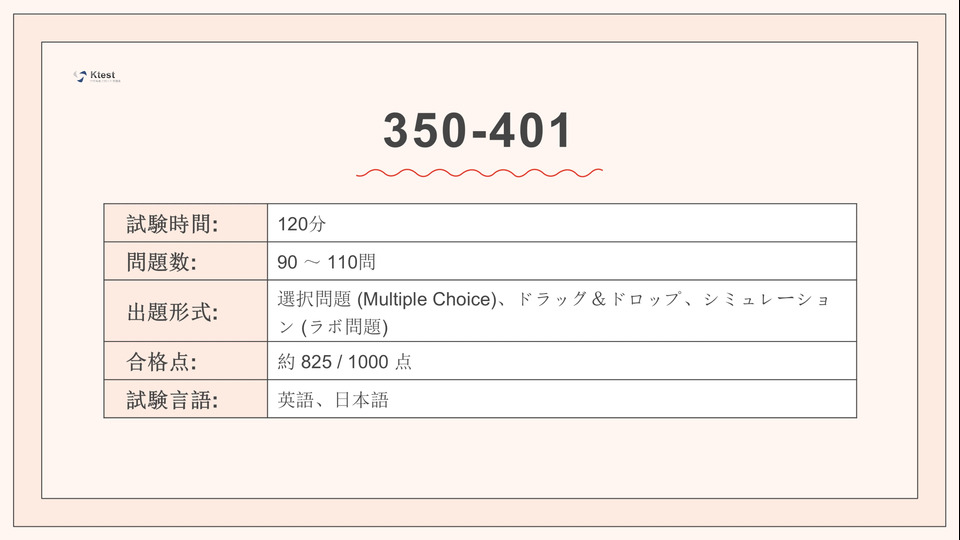Click the red wavy underline decoration
Image resolution: width=960 pixels, height=540 pixels.
point(479,173)
